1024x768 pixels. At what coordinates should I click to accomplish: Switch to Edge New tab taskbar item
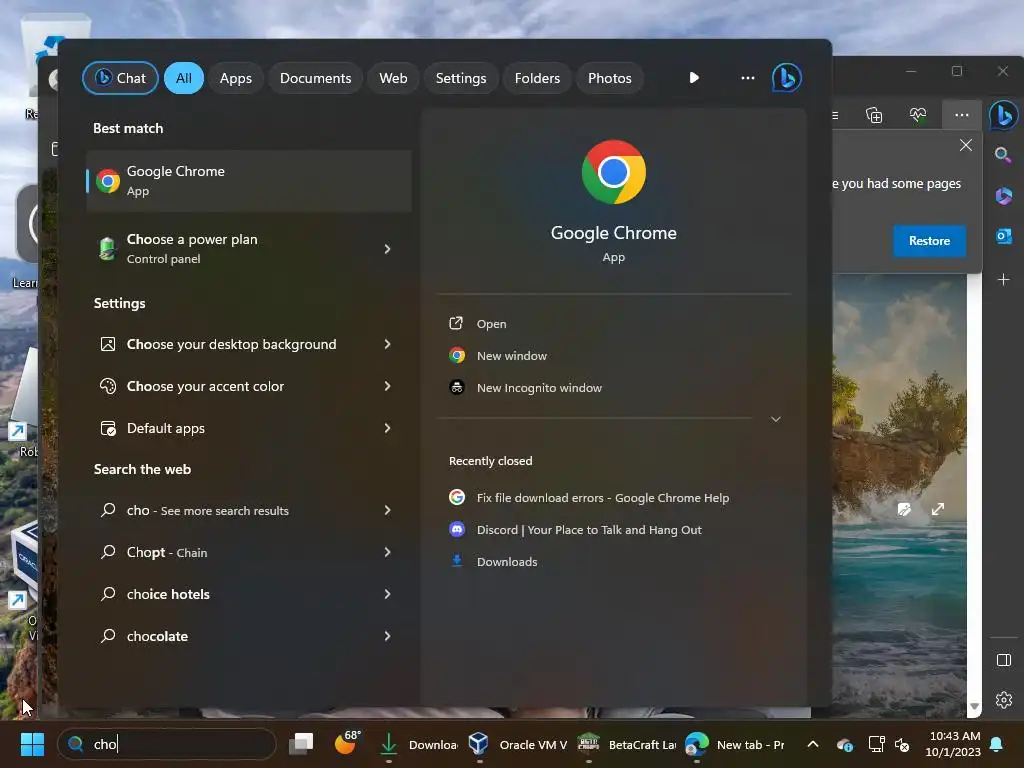pos(735,744)
